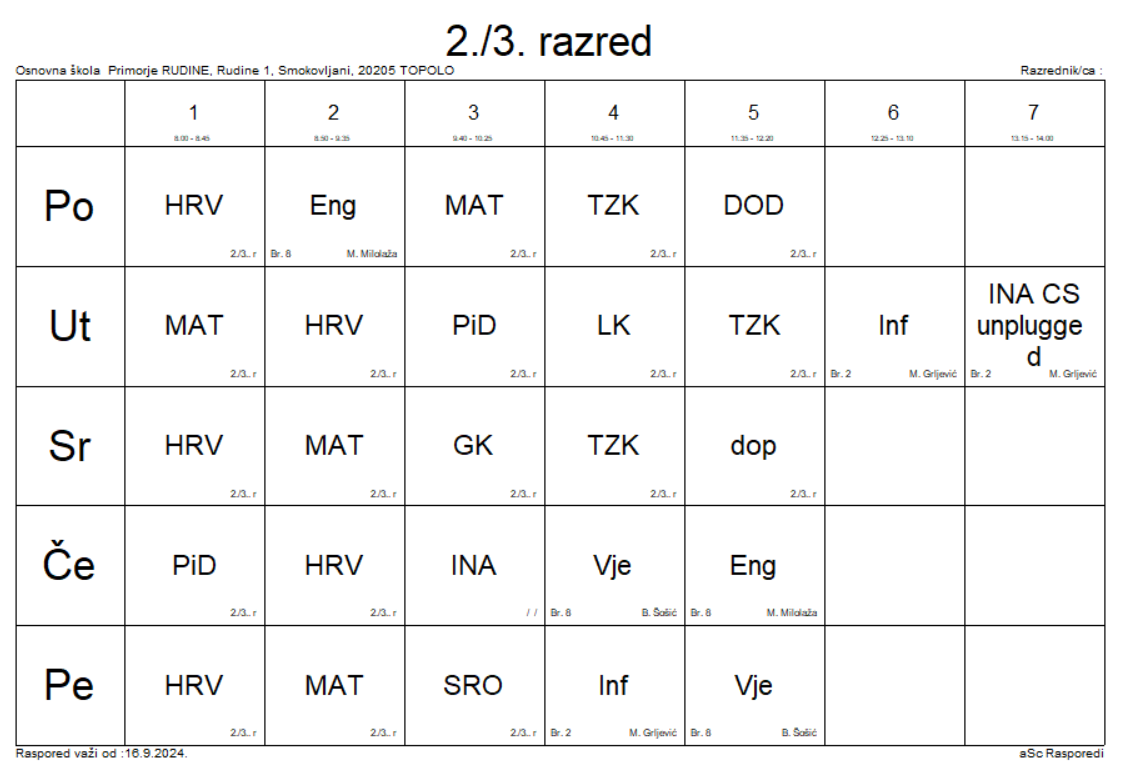
Task: Click the Monday HRV lesson cell
Action: coord(194,206)
